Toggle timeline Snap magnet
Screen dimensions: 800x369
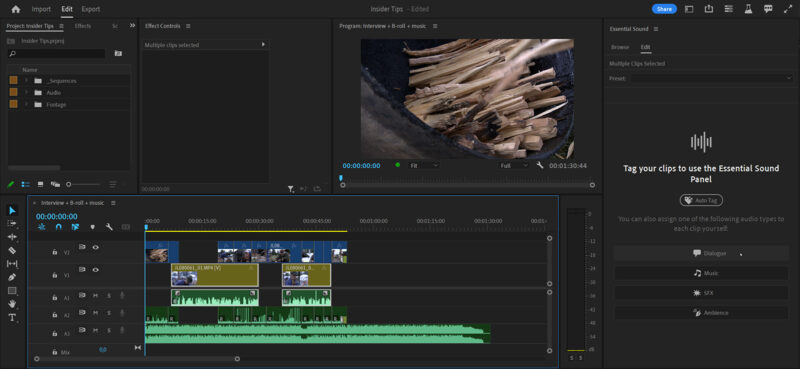tap(59, 227)
